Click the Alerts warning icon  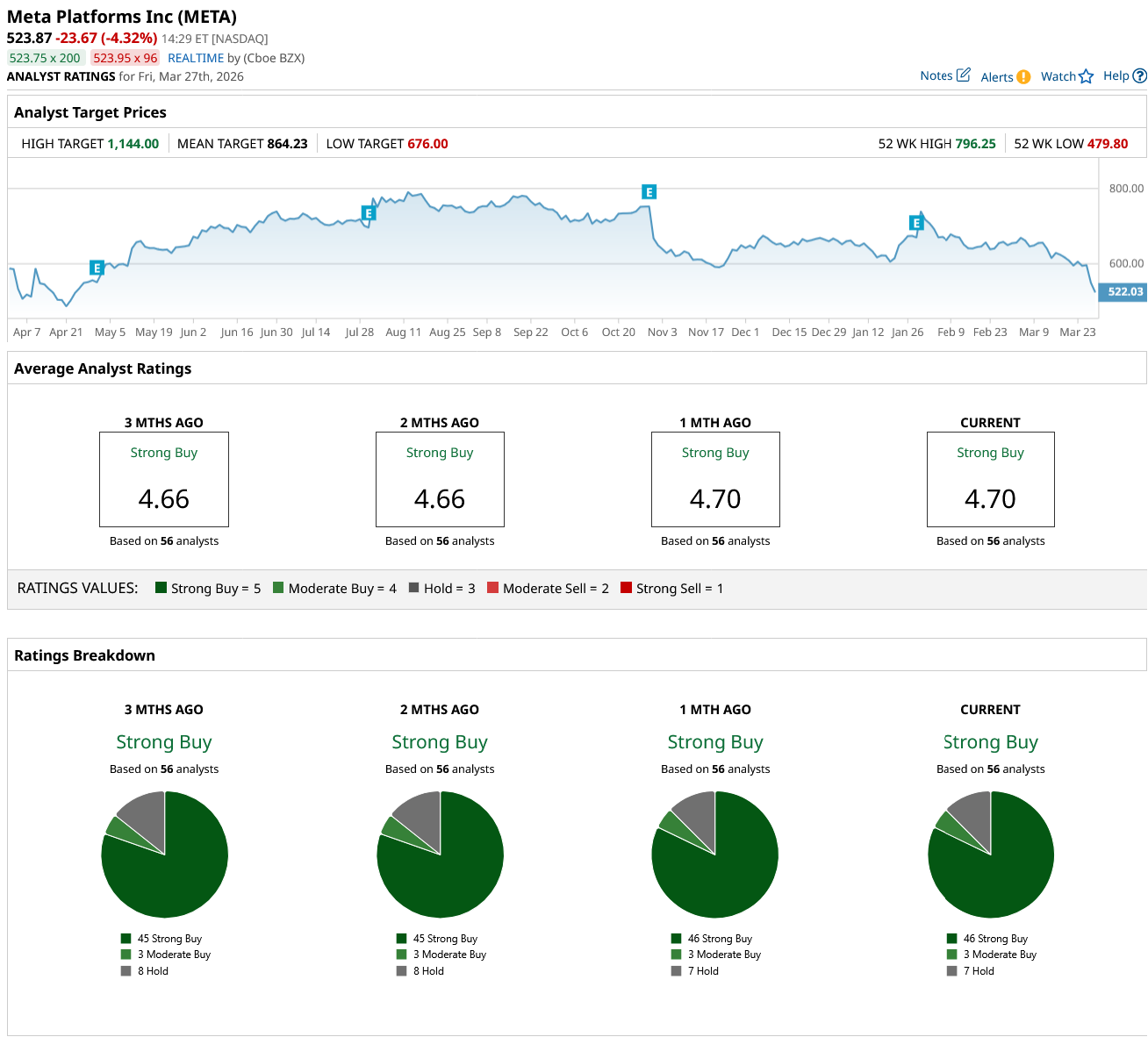tap(1023, 77)
